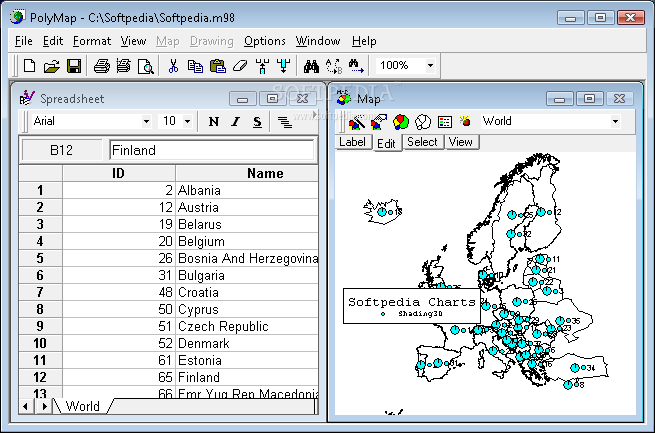Click the legend table icon in Map toolbar
Image resolution: width=655 pixels, height=433 pixels.
[444, 122]
